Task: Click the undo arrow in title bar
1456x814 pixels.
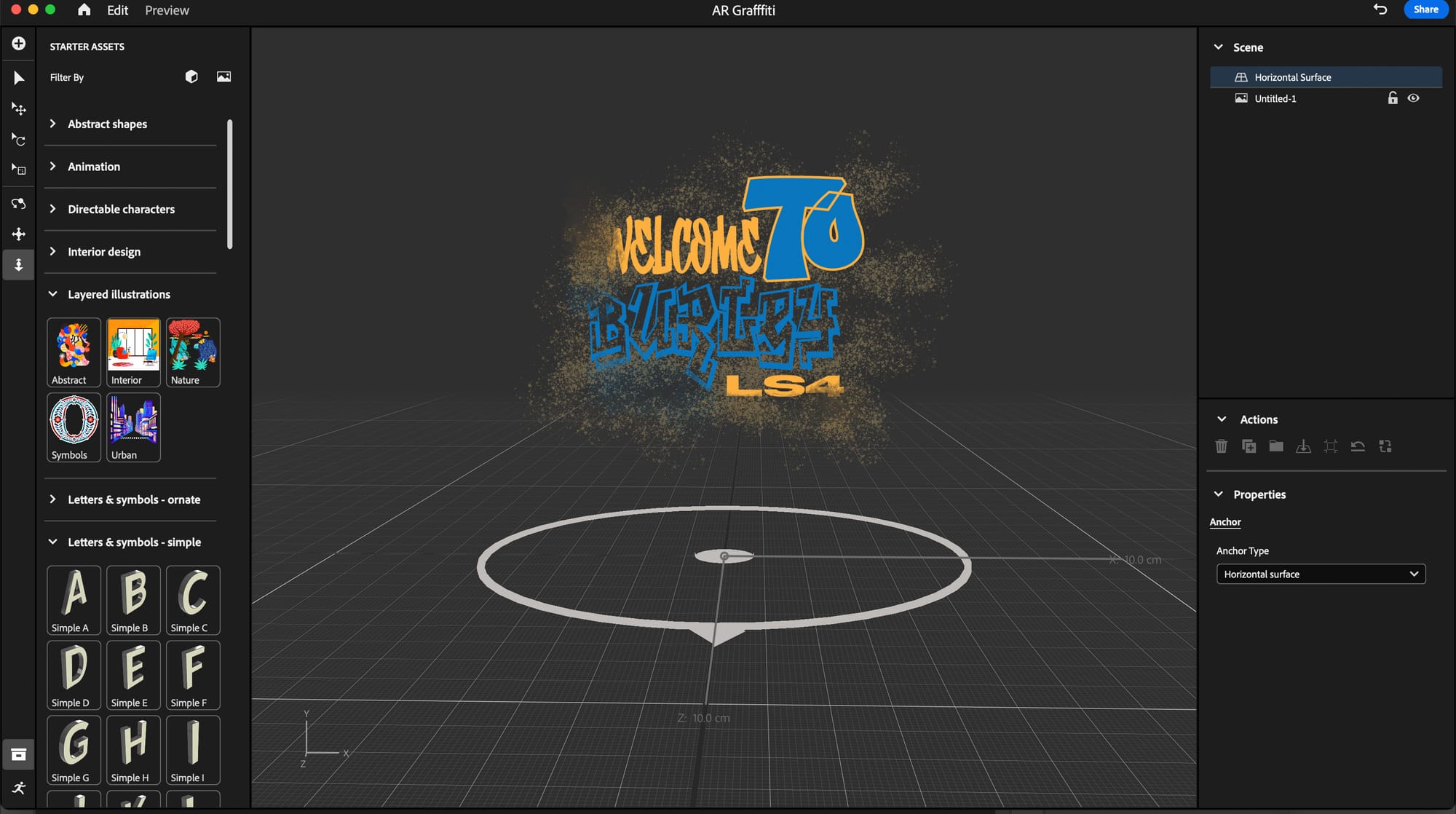Action: (1380, 9)
